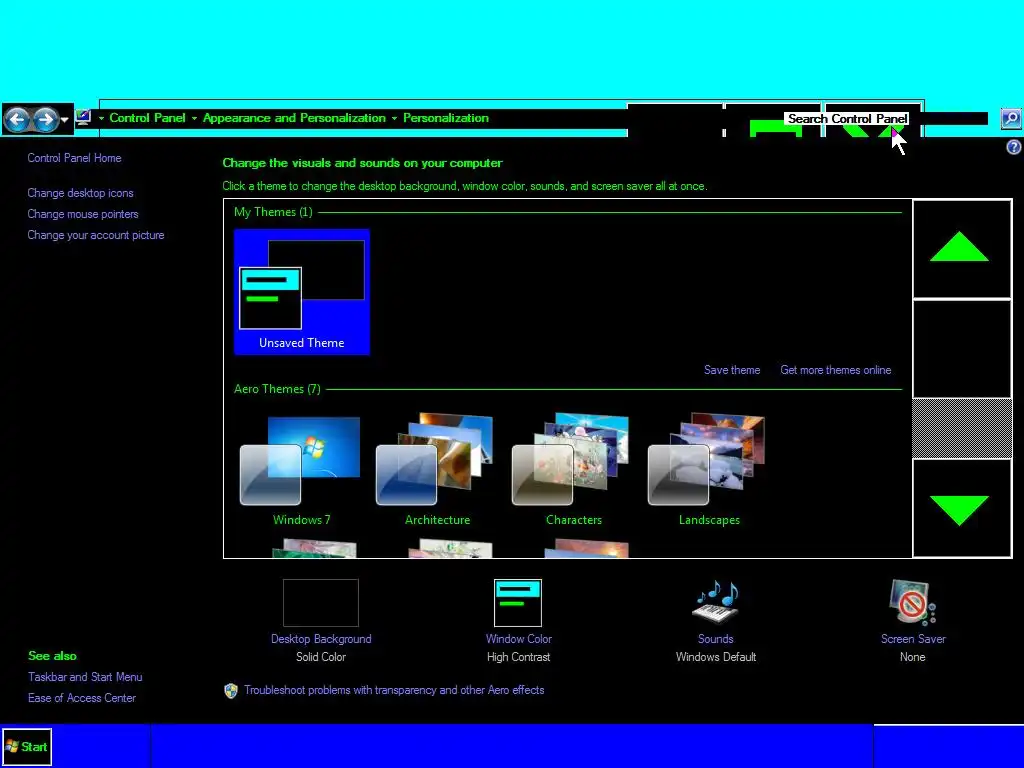Viewport: 1024px width, 768px height.
Task: Open help via question mark icon
Action: click(1014, 148)
